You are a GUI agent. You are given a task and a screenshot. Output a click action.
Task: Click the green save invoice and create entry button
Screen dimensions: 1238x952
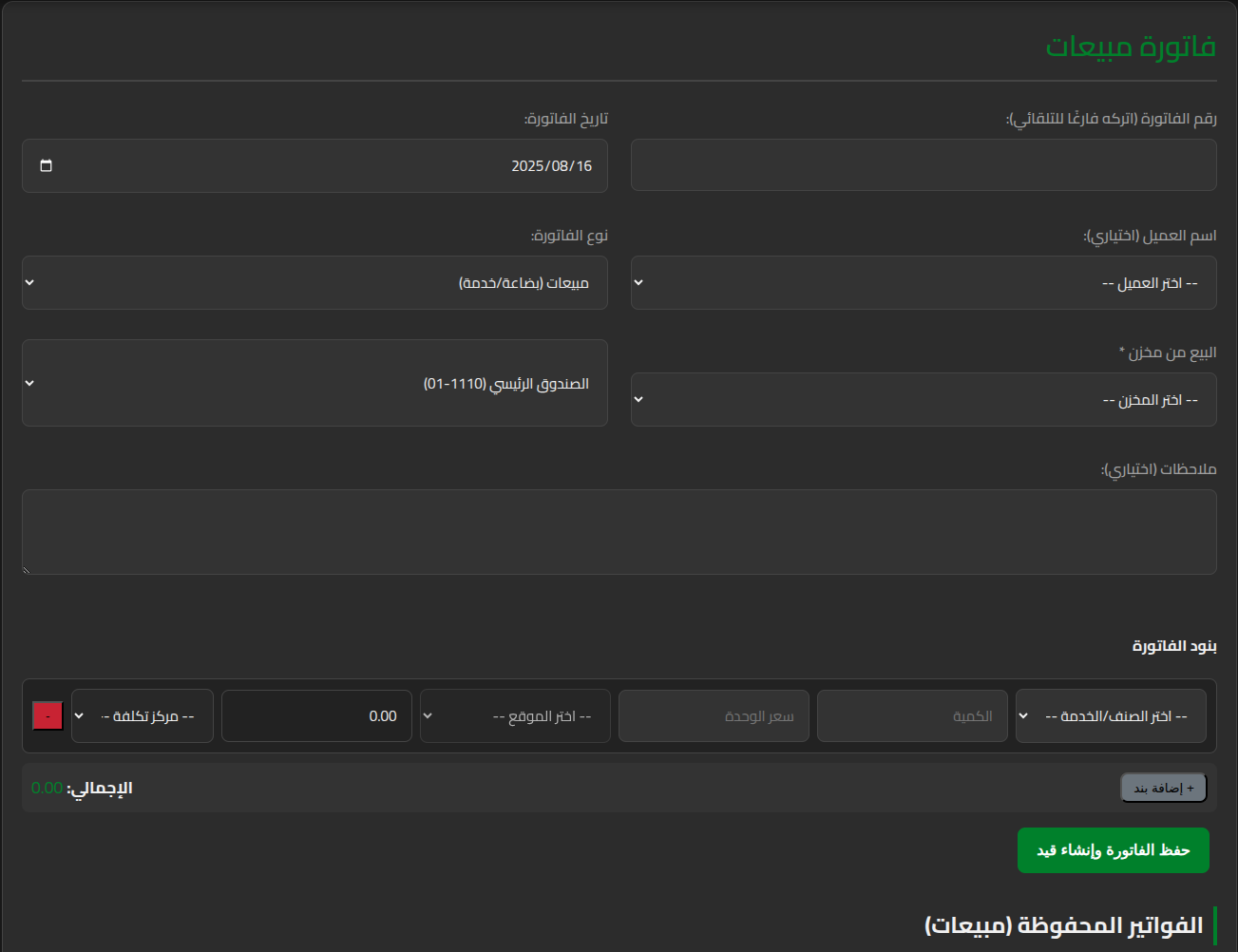(1113, 850)
